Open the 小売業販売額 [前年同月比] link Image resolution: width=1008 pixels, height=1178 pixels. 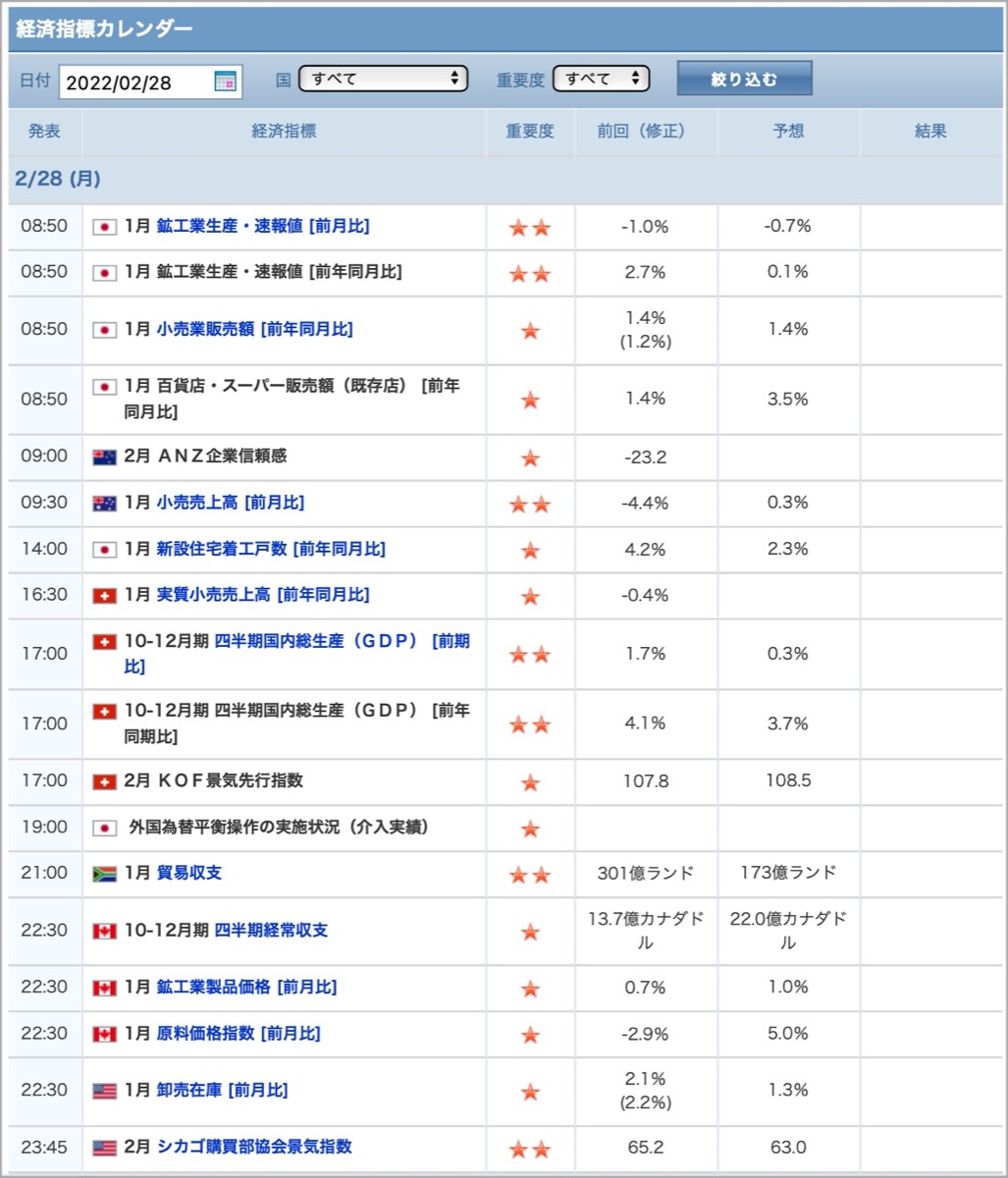(x=255, y=330)
